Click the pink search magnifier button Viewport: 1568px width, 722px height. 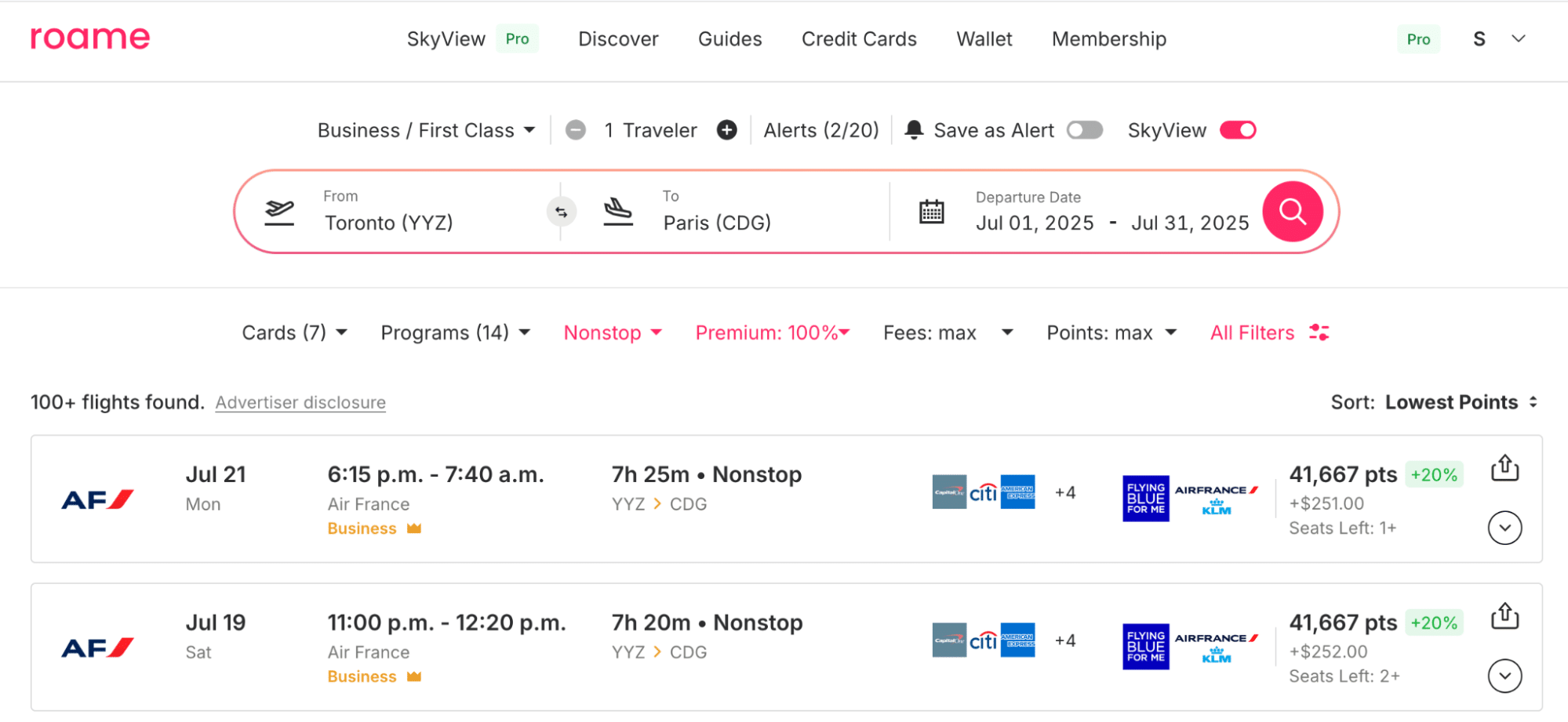pyautogui.click(x=1292, y=212)
